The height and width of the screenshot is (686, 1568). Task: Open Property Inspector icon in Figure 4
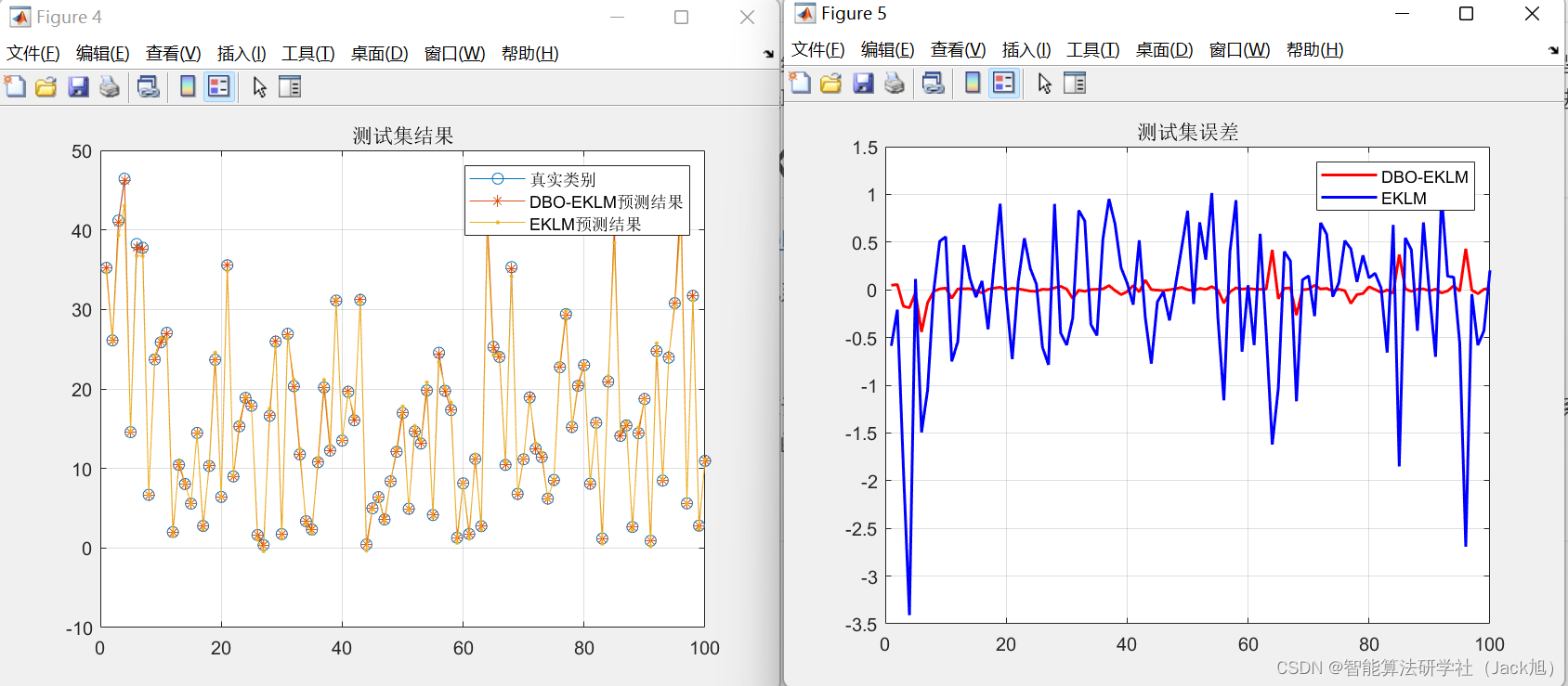point(290,86)
